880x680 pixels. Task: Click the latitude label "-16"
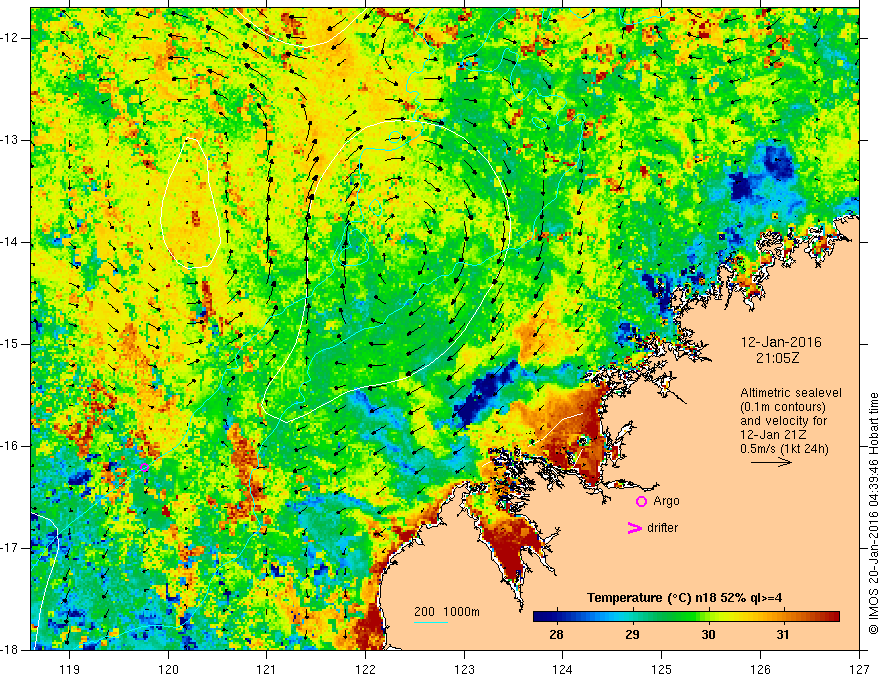11,446
